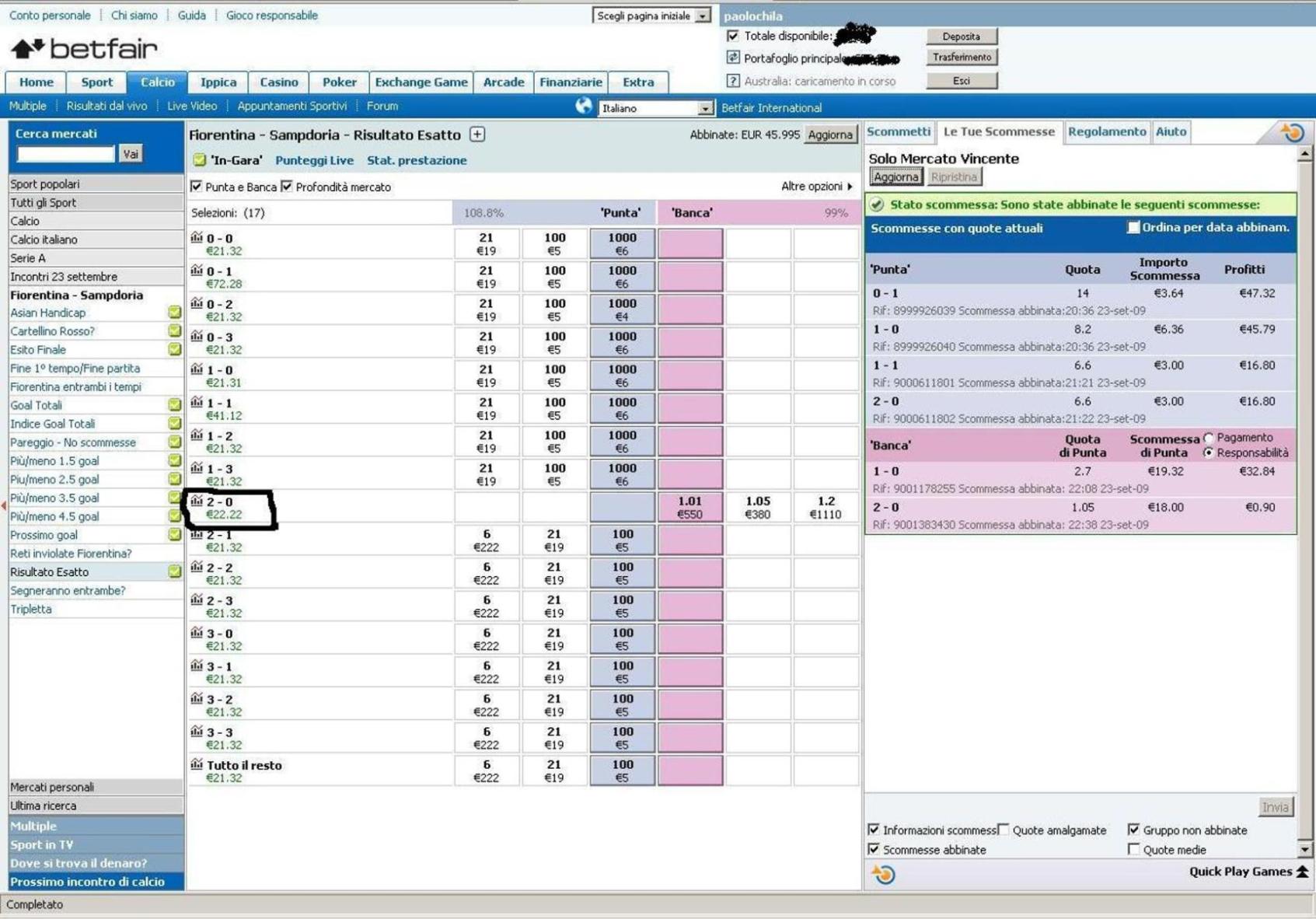1316x919 pixels.
Task: Enable Ordina per data abbinam. checkbox
Action: click(x=1133, y=227)
